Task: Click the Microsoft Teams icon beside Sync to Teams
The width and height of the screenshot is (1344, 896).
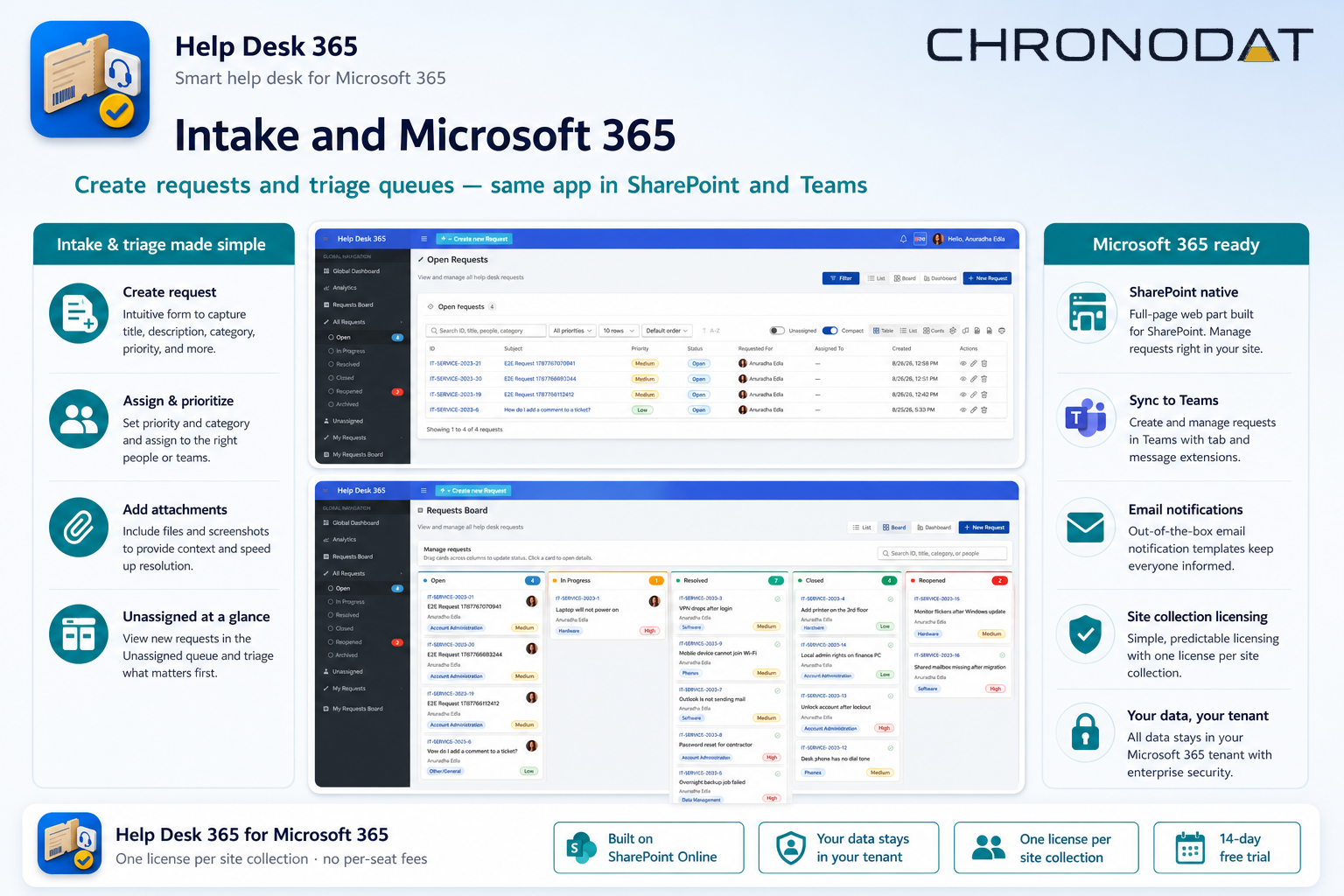Action: [x=1086, y=419]
